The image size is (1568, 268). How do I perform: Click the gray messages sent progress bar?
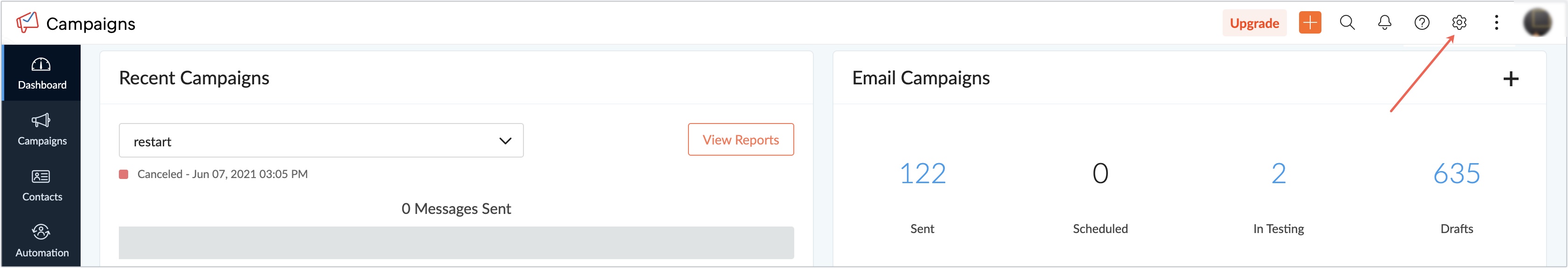(x=456, y=242)
